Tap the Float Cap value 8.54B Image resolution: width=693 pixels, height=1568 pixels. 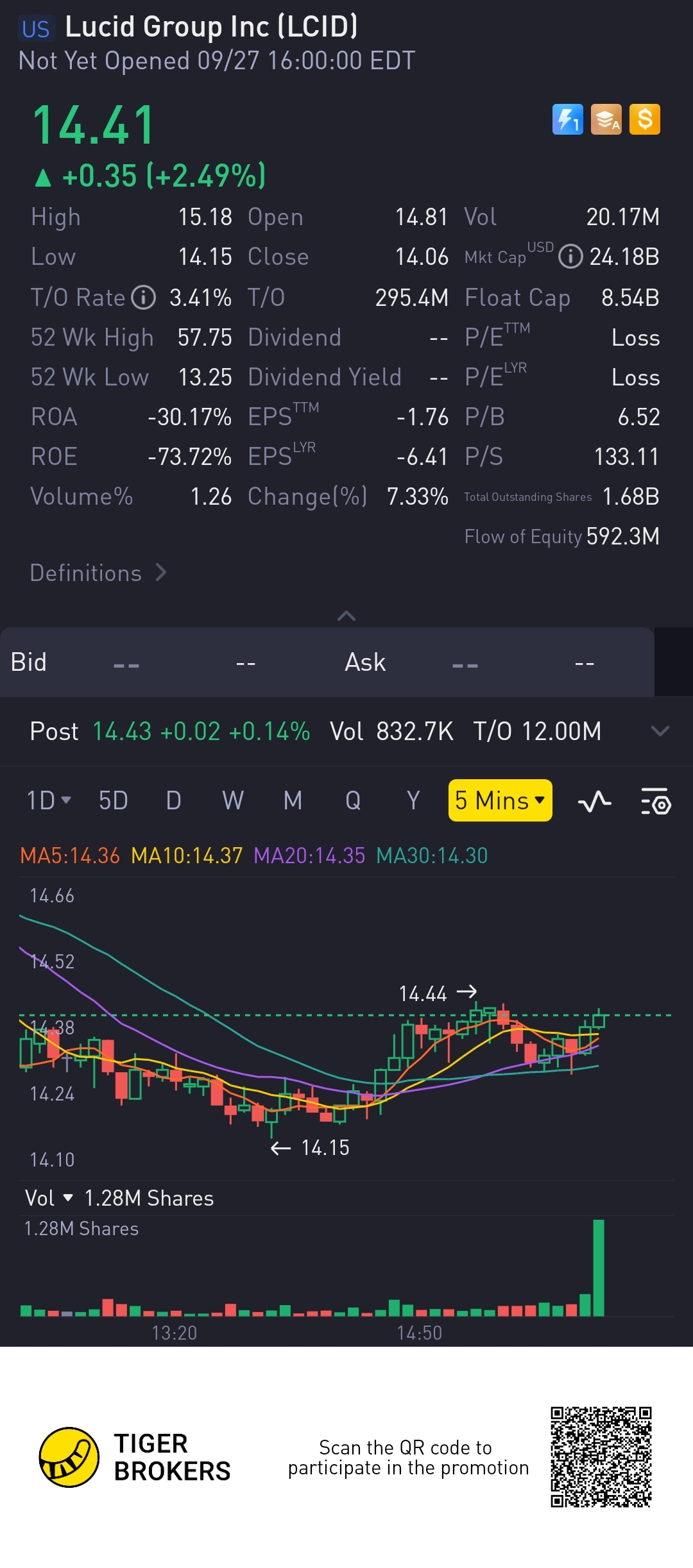tap(630, 298)
